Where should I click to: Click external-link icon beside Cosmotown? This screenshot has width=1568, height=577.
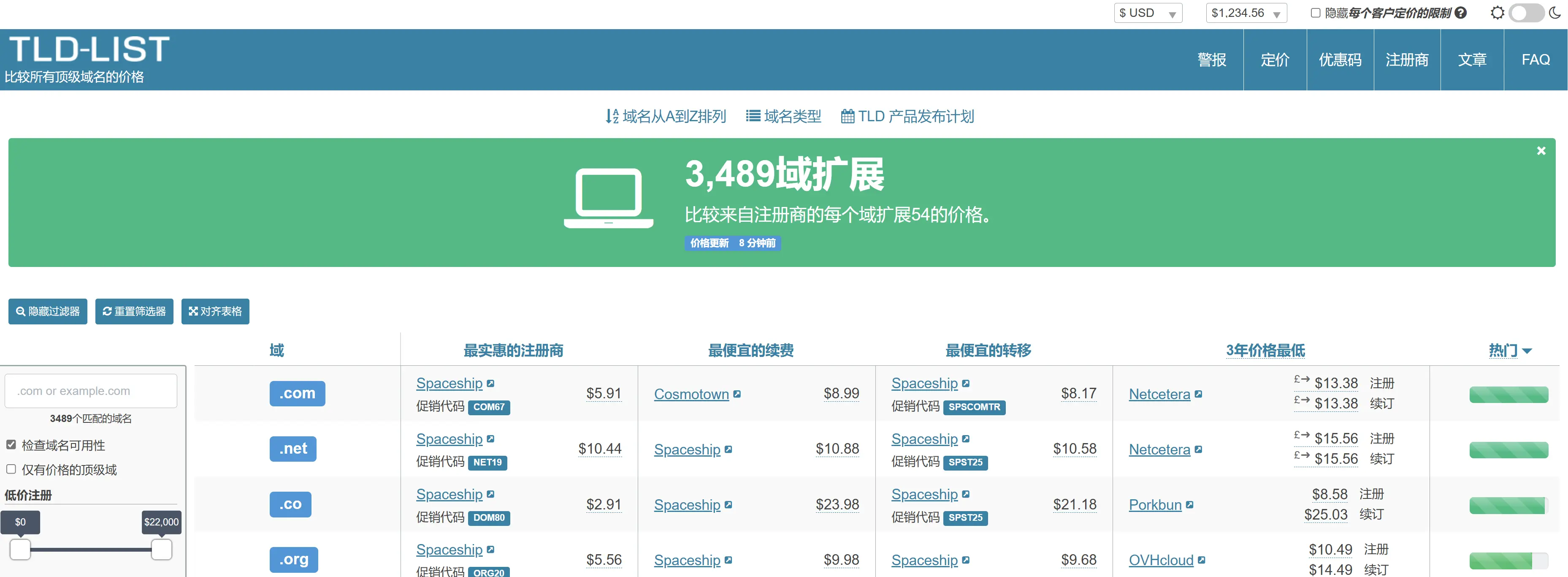(x=737, y=394)
